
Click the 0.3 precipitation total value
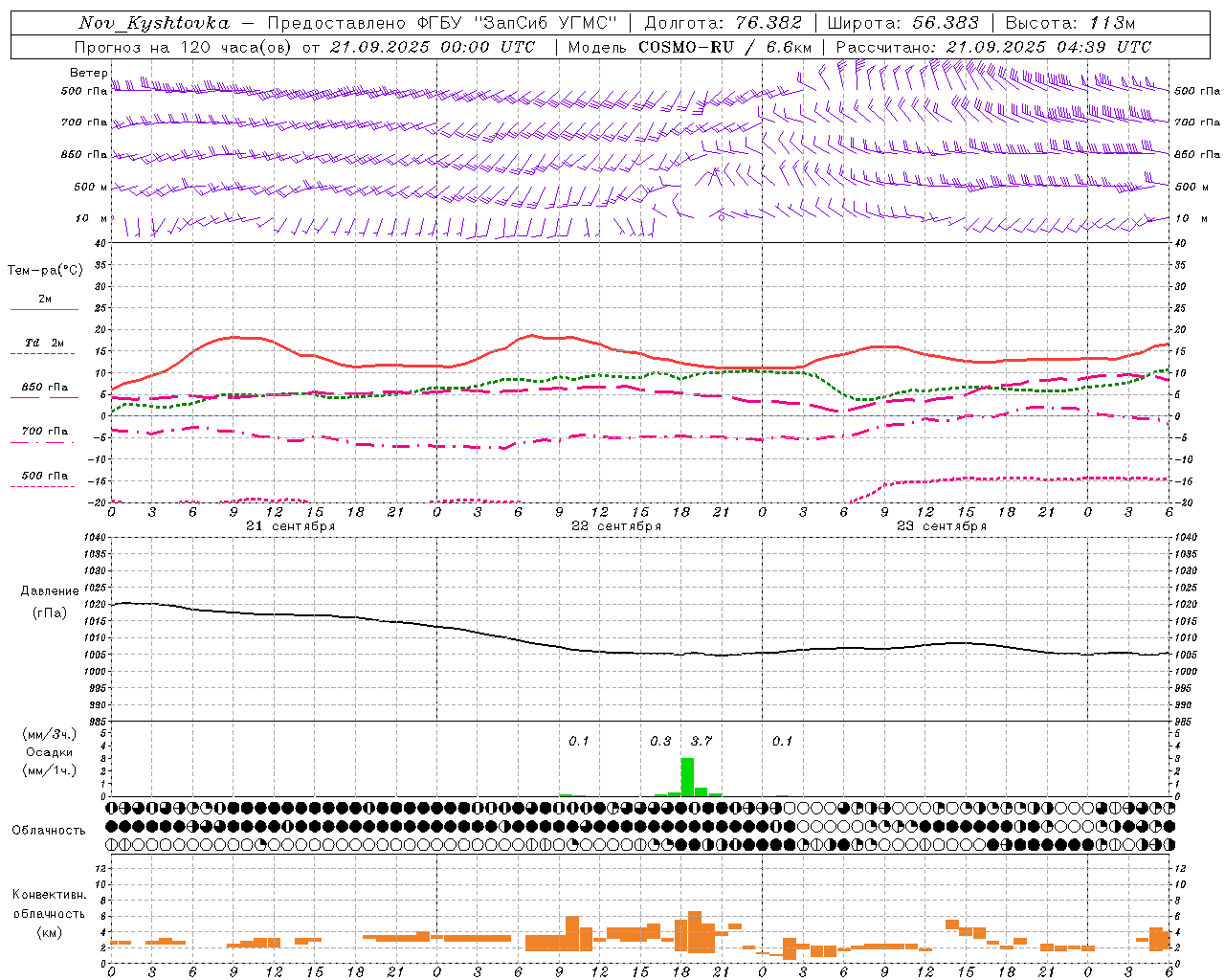click(x=660, y=741)
